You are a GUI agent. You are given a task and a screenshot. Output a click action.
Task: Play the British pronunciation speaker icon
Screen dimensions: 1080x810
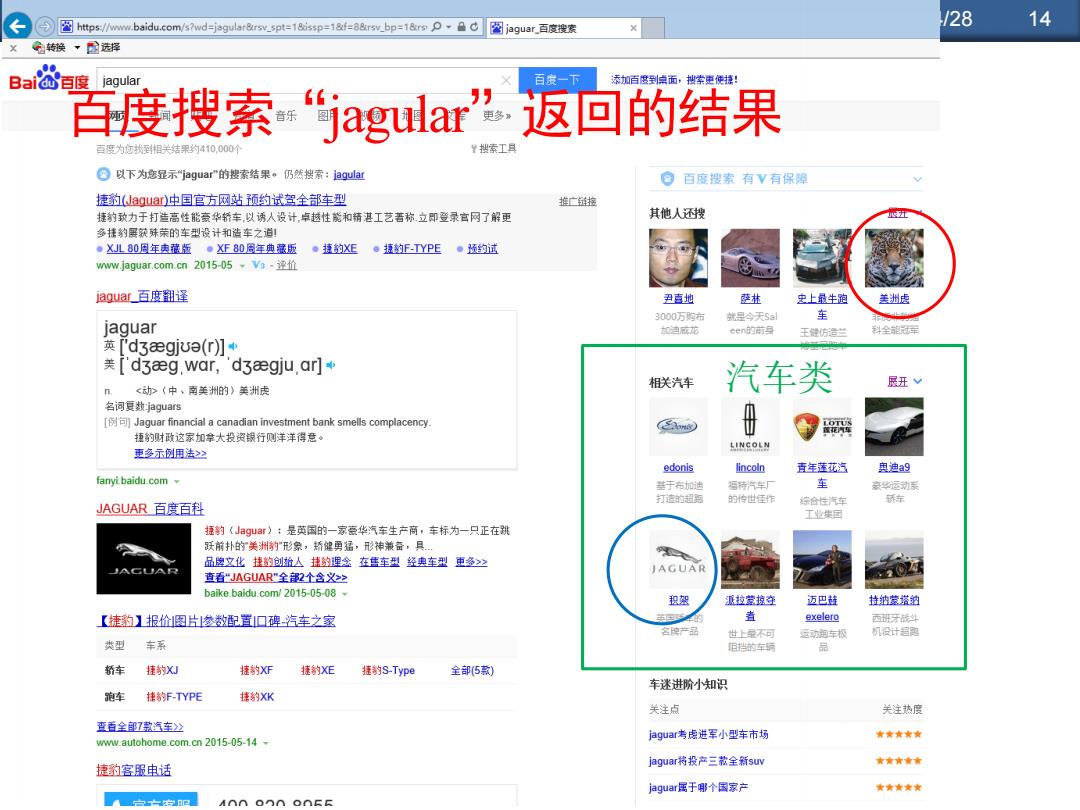click(233, 346)
